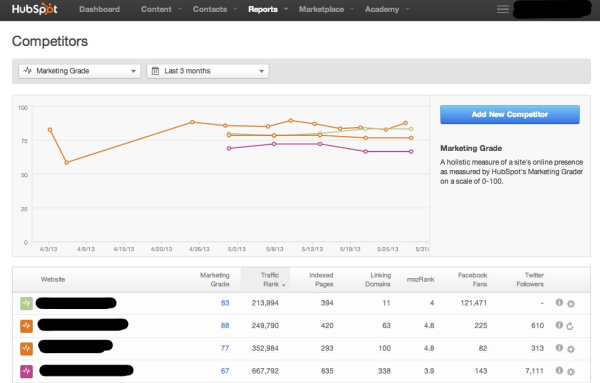Open the Contacts navigation item

(x=210, y=9)
